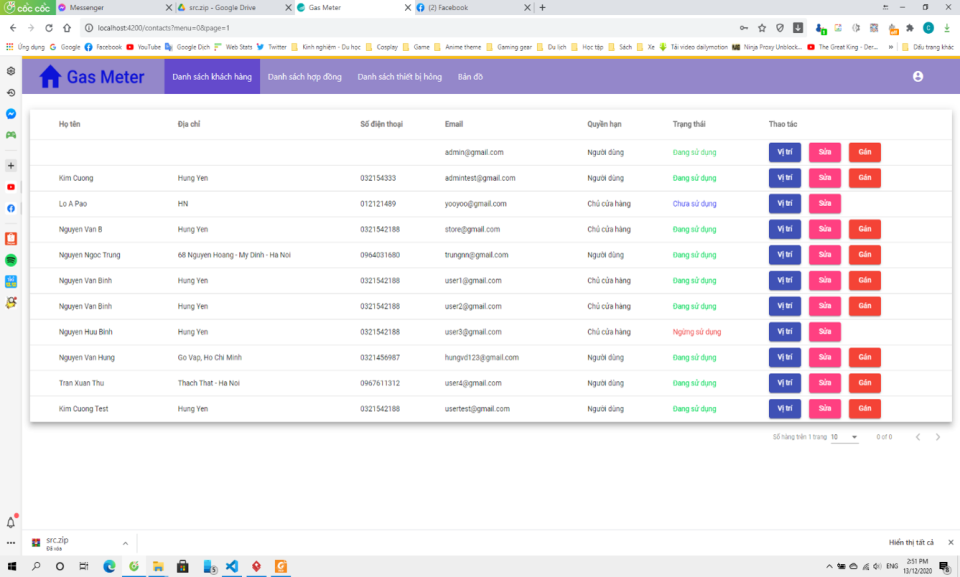Screen dimensions: 960x577
Task: Click the browser address bar
Action: click(x=400, y=28)
